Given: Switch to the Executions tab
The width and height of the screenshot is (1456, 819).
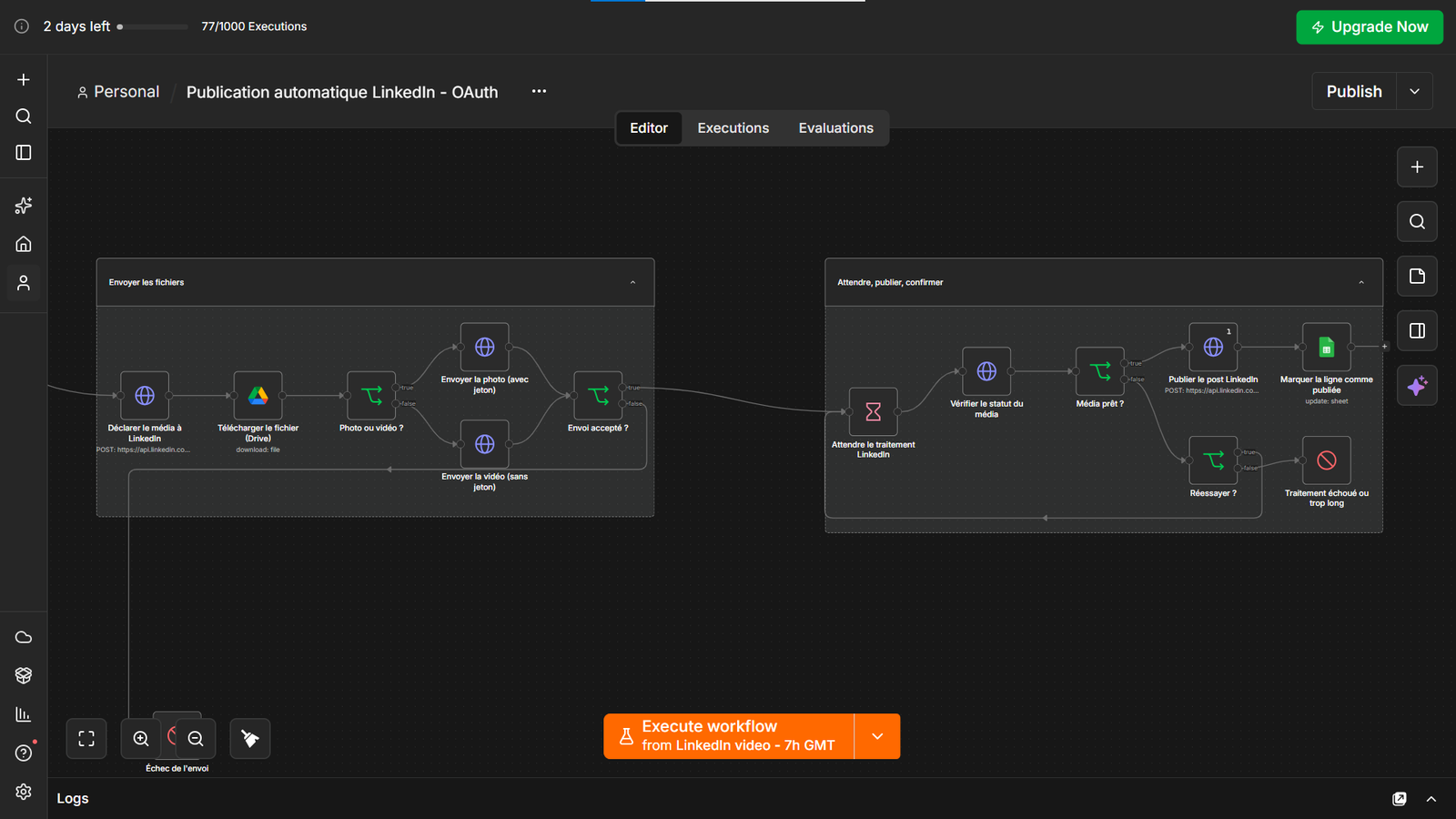Looking at the screenshot, I should coord(733,128).
